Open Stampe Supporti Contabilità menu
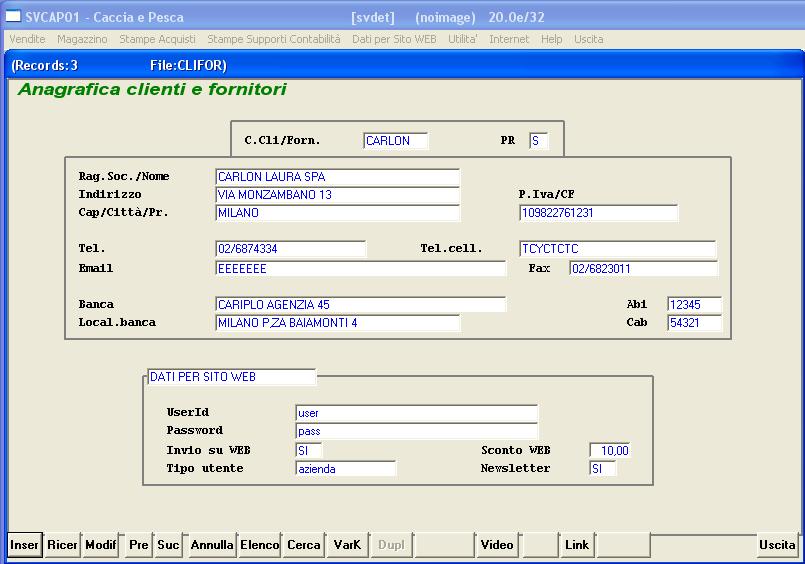This screenshot has height=564, width=805. [274, 39]
